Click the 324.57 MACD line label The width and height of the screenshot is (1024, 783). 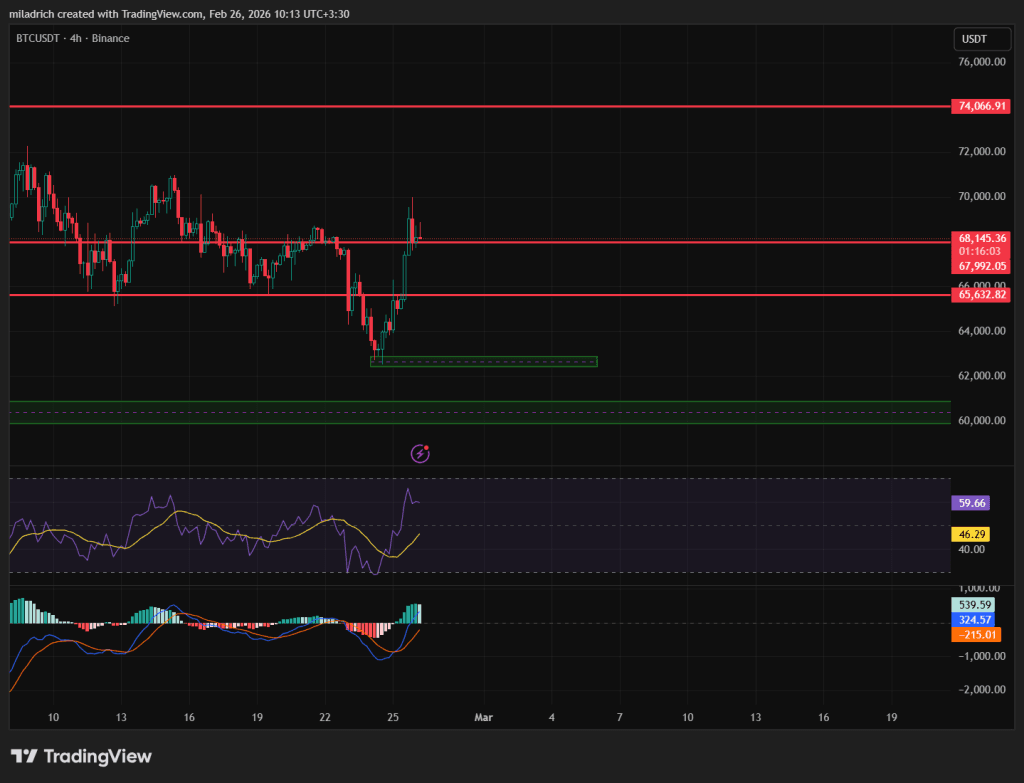tap(974, 620)
